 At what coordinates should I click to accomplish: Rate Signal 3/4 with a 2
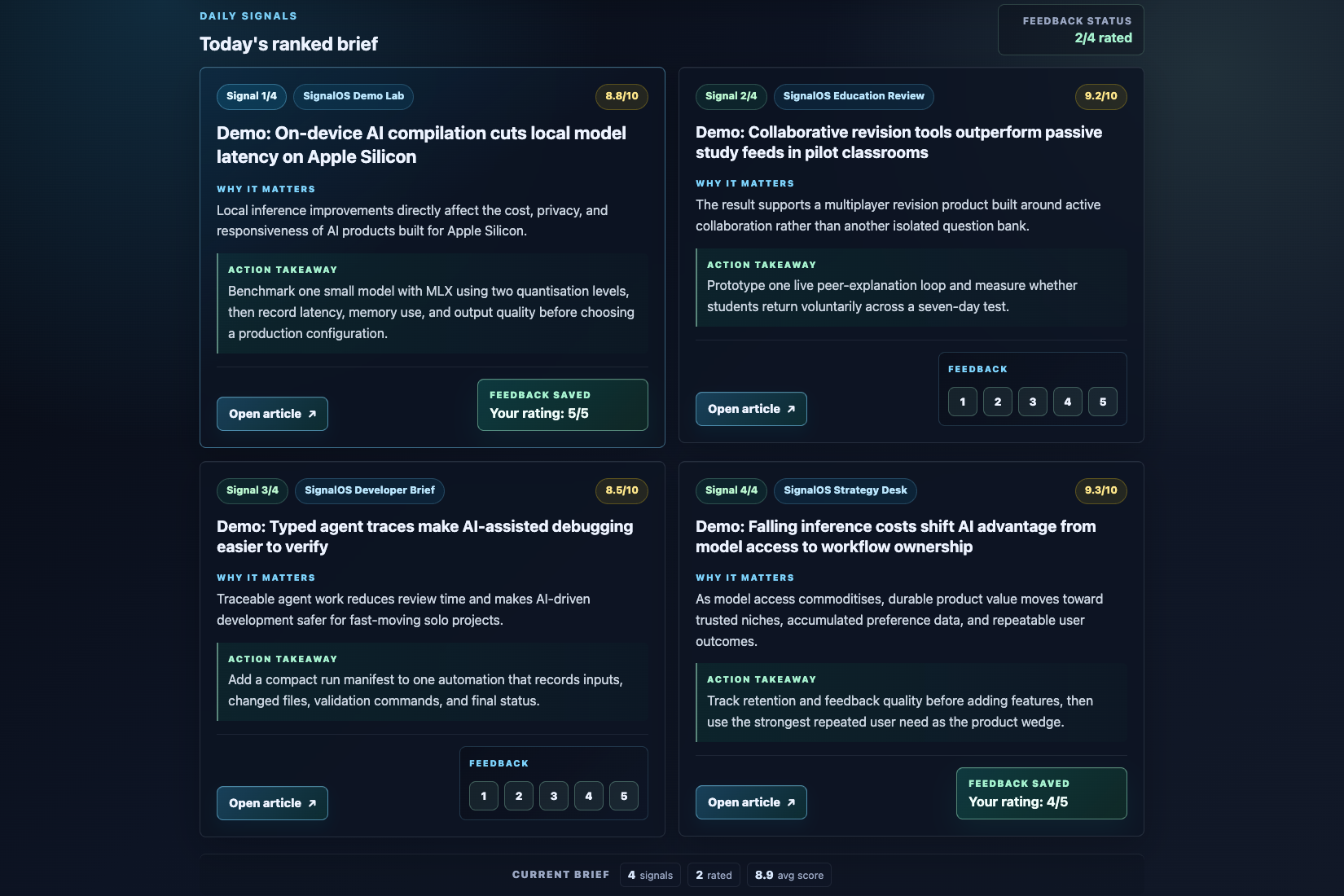click(519, 796)
